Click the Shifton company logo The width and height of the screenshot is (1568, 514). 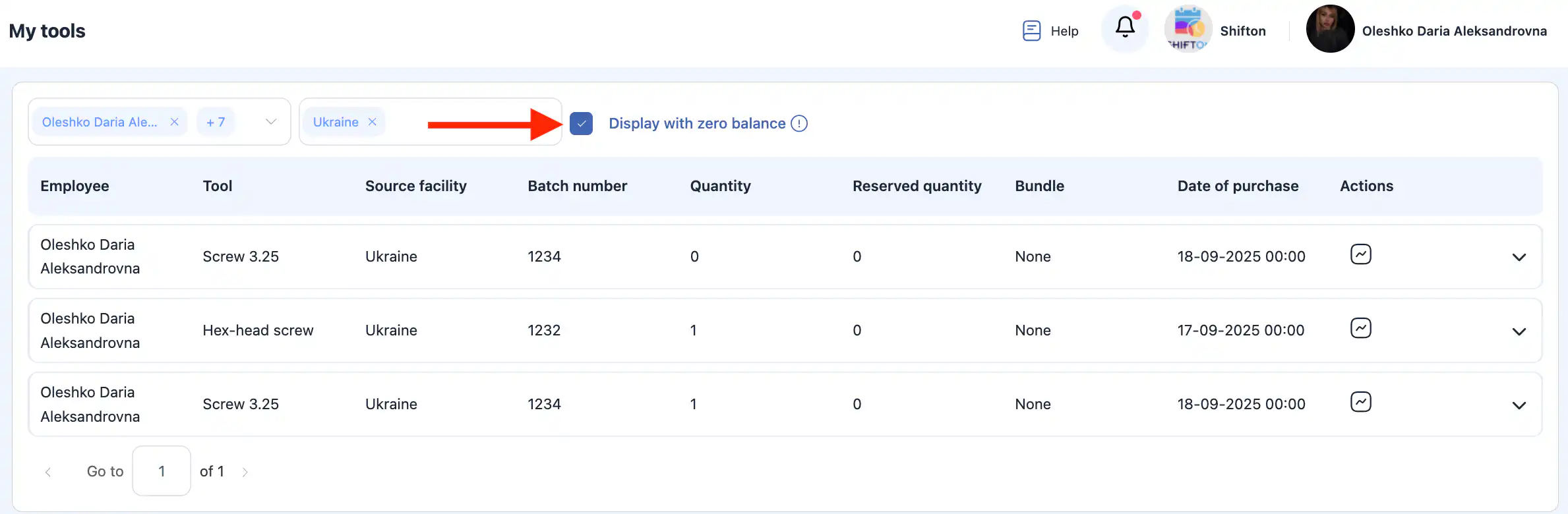pos(1188,30)
